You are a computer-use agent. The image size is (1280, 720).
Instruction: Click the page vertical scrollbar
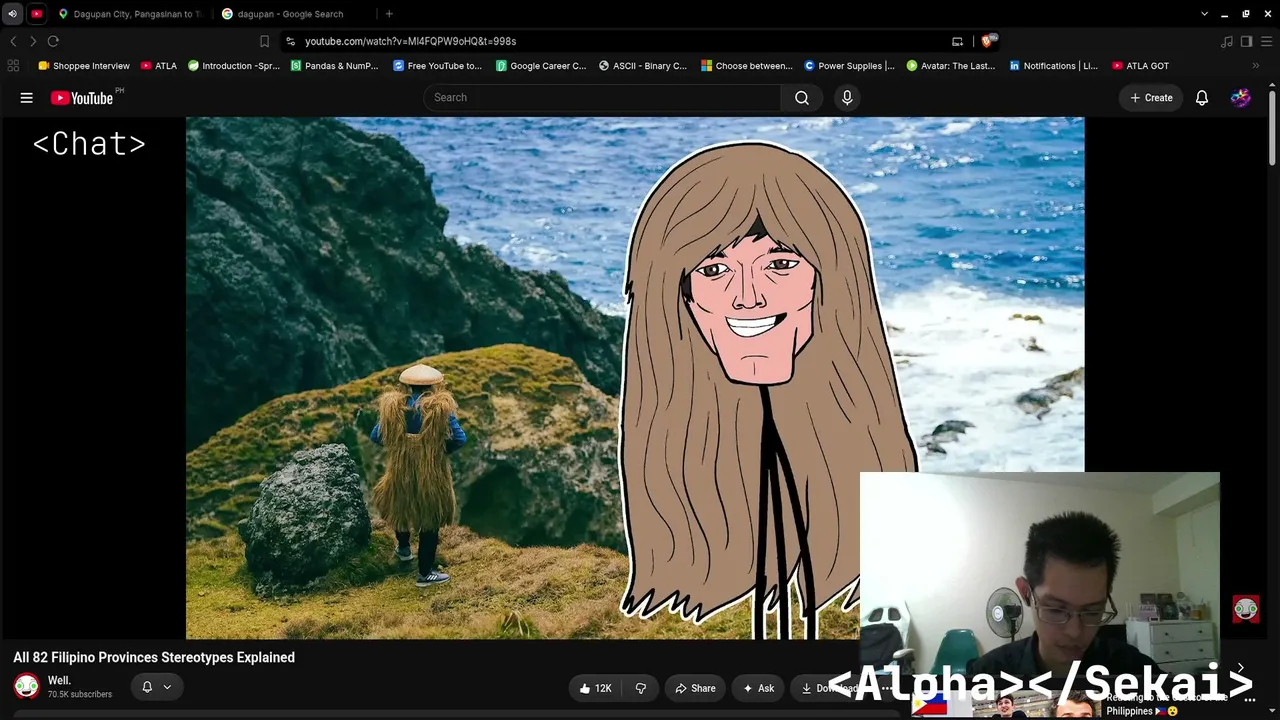coord(1272,126)
